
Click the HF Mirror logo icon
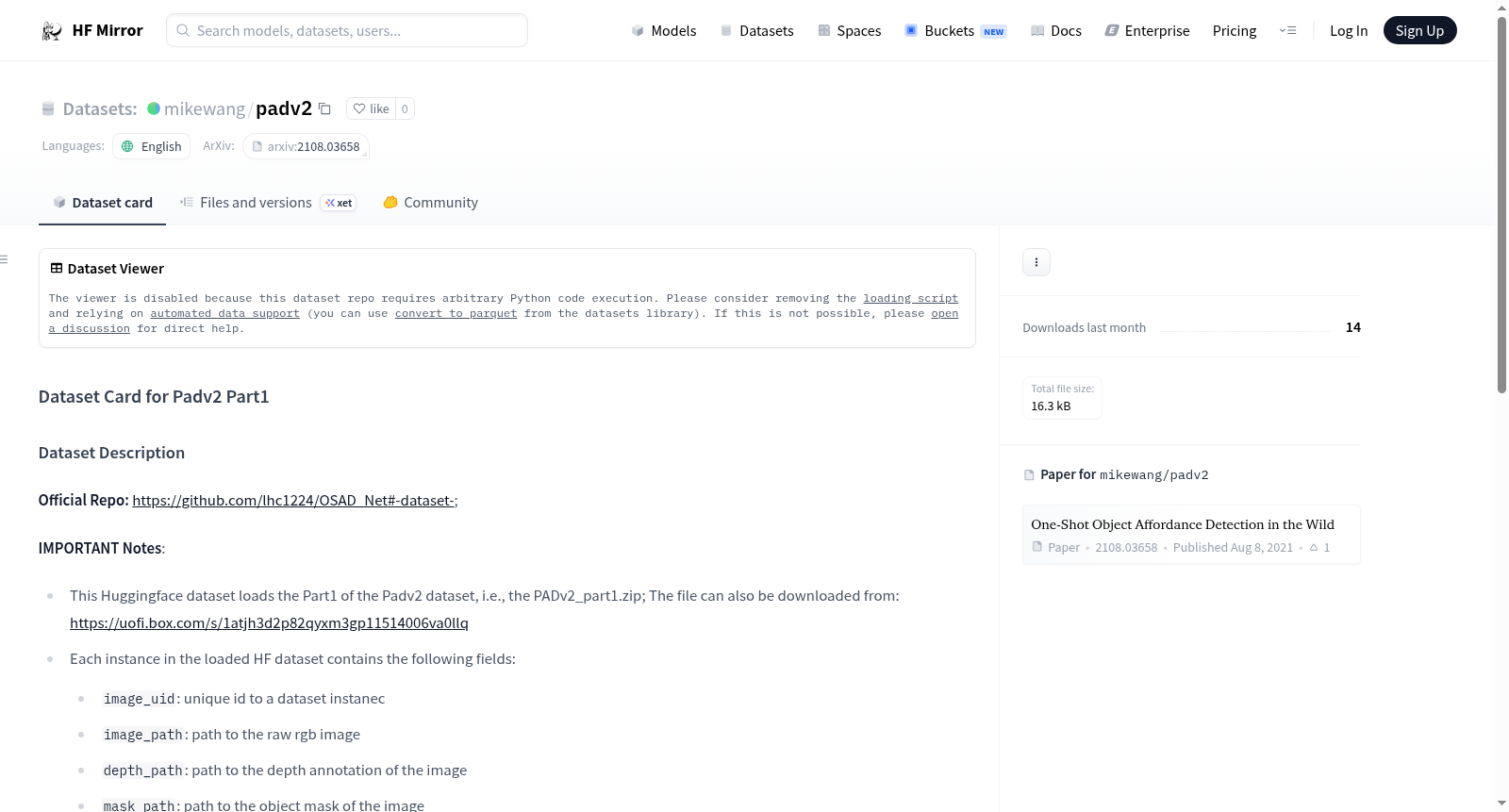point(52,31)
